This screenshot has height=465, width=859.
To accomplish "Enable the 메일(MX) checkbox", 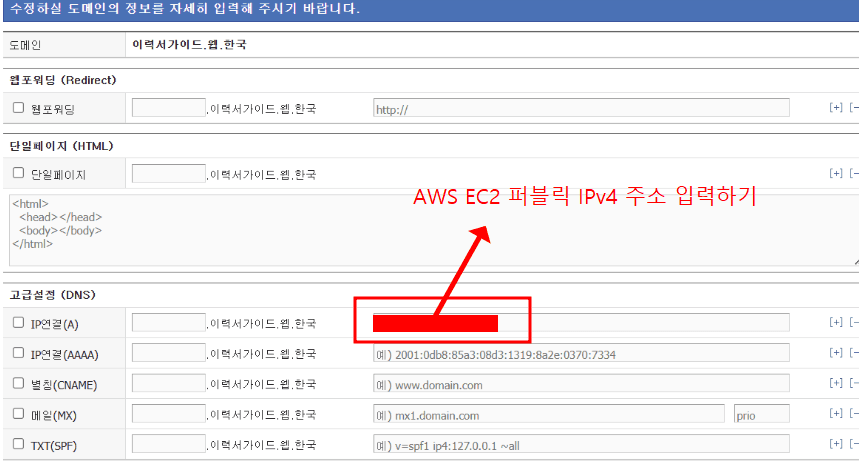I will coord(18,414).
